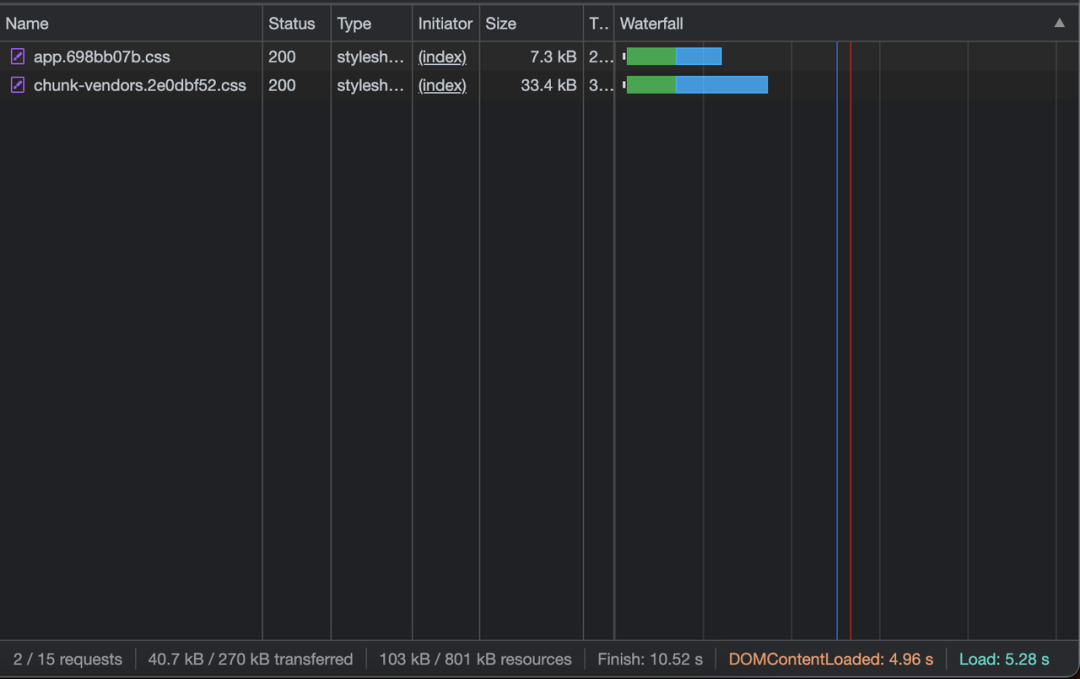Sort requests by the Name column header
Screen dimensions: 1080x679
[x=27, y=23]
